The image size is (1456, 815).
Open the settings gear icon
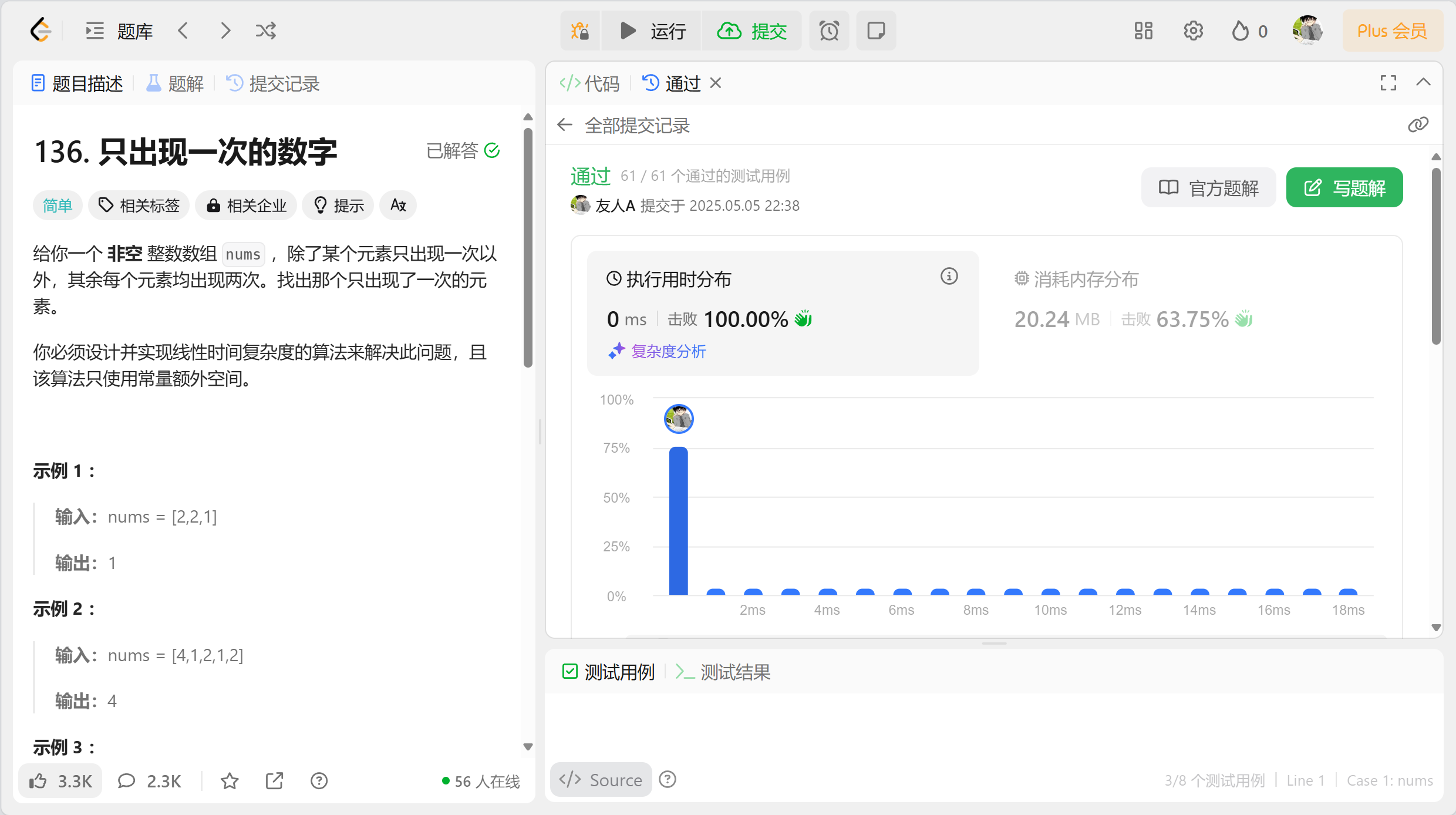1193,31
